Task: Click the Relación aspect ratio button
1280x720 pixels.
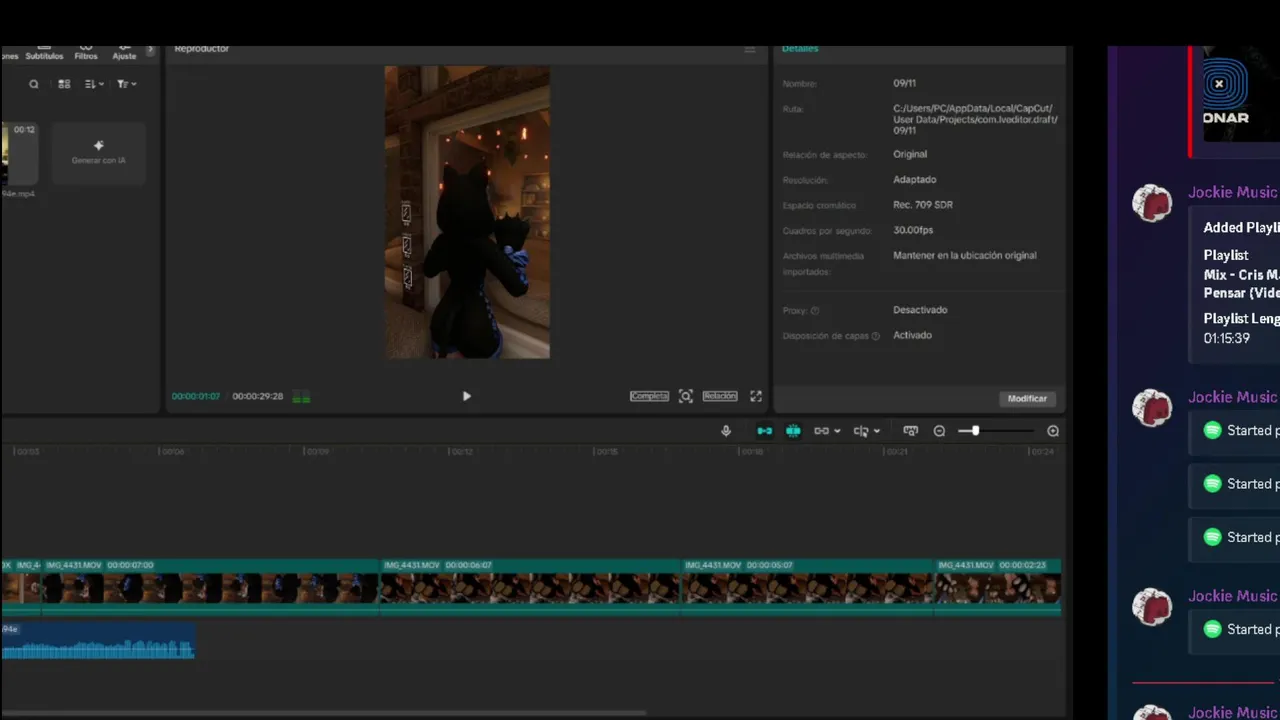Action: tap(720, 396)
